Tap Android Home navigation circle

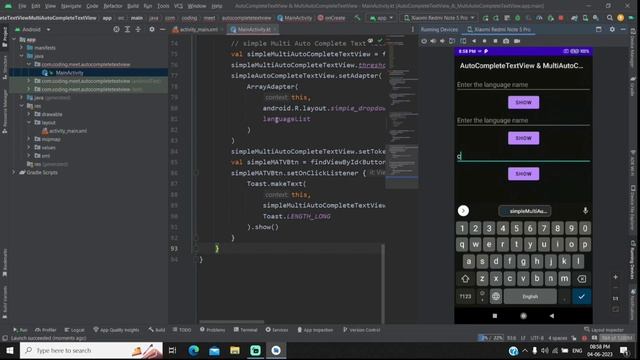coord(523,316)
